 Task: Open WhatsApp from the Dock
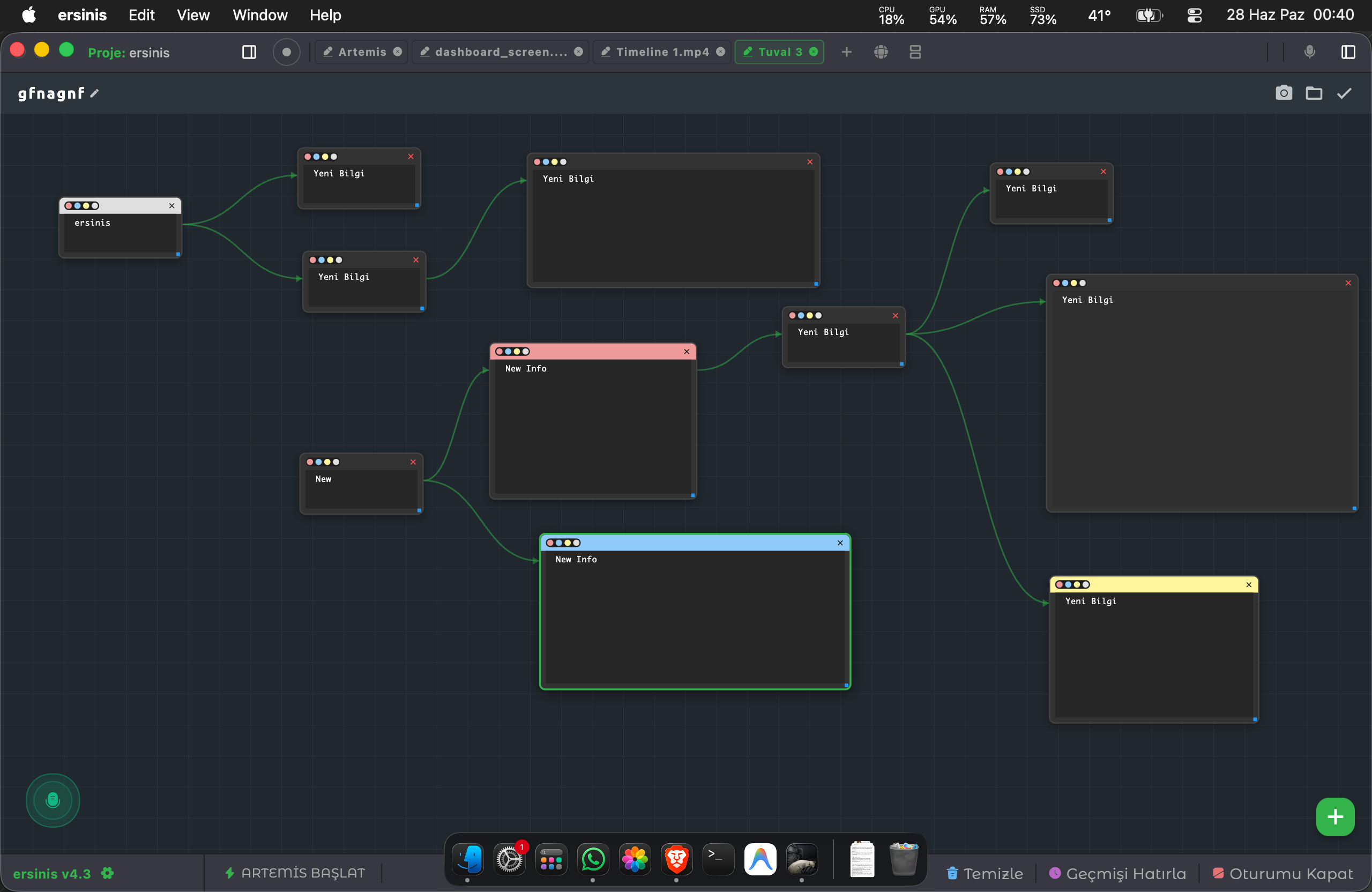pyautogui.click(x=593, y=859)
